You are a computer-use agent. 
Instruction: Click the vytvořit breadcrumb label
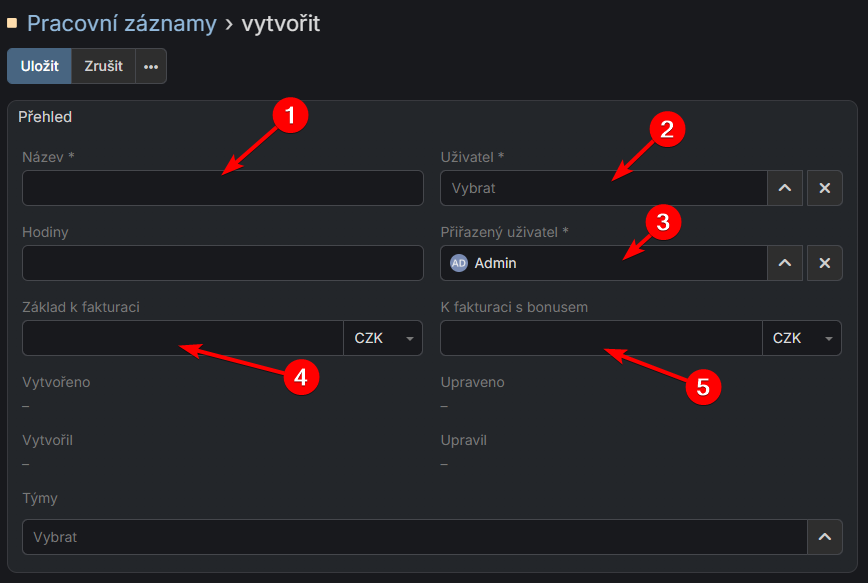click(279, 23)
